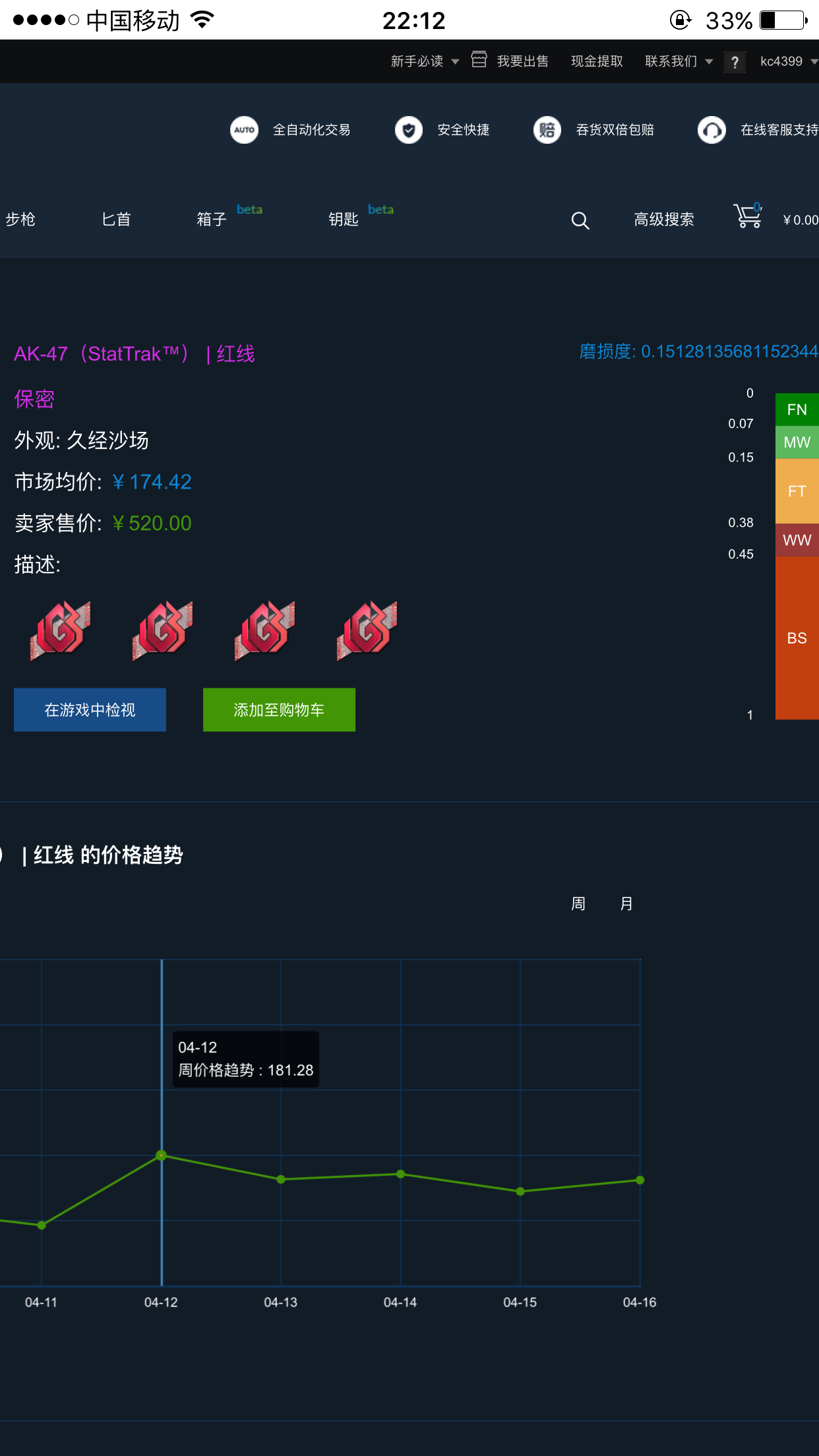Tap the battery indicator in status bar
Screen dimensions: 819x1456
click(783, 20)
